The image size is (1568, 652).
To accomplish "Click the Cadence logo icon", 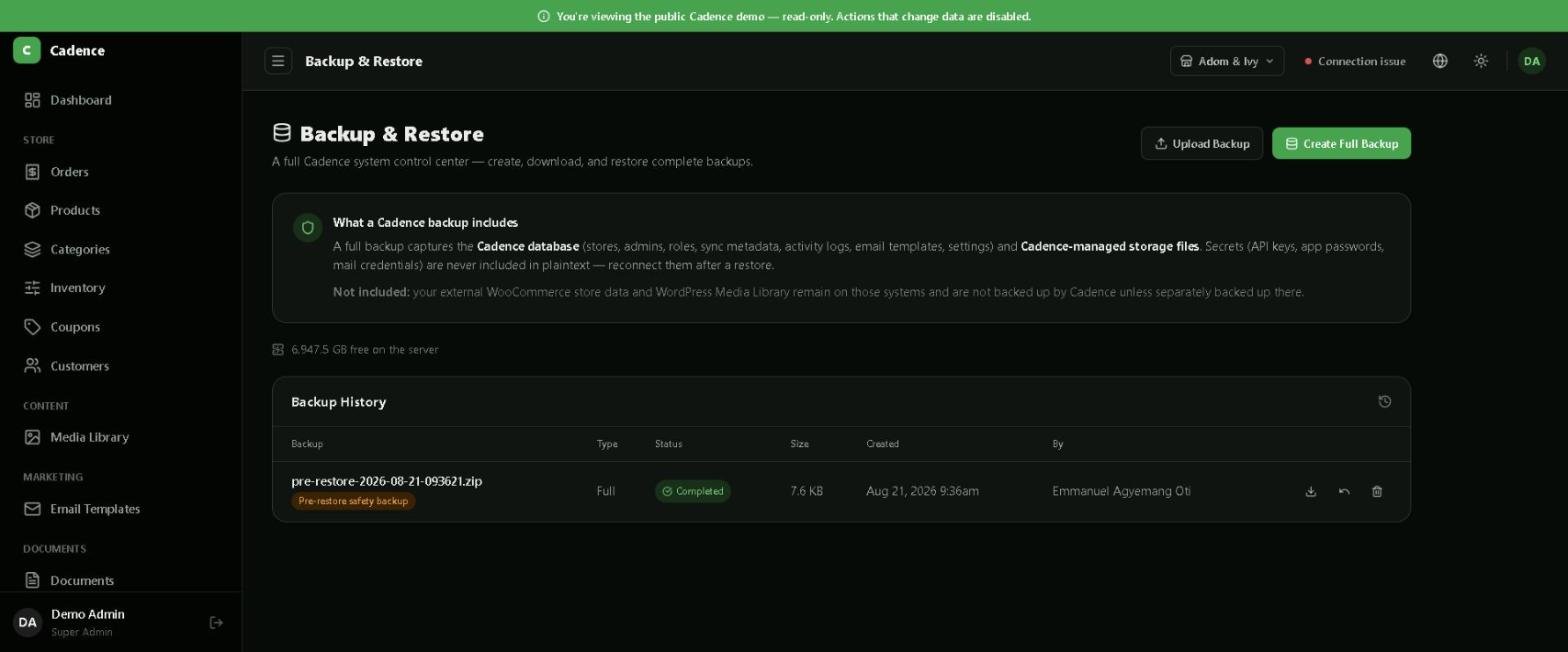I will pos(27,50).
